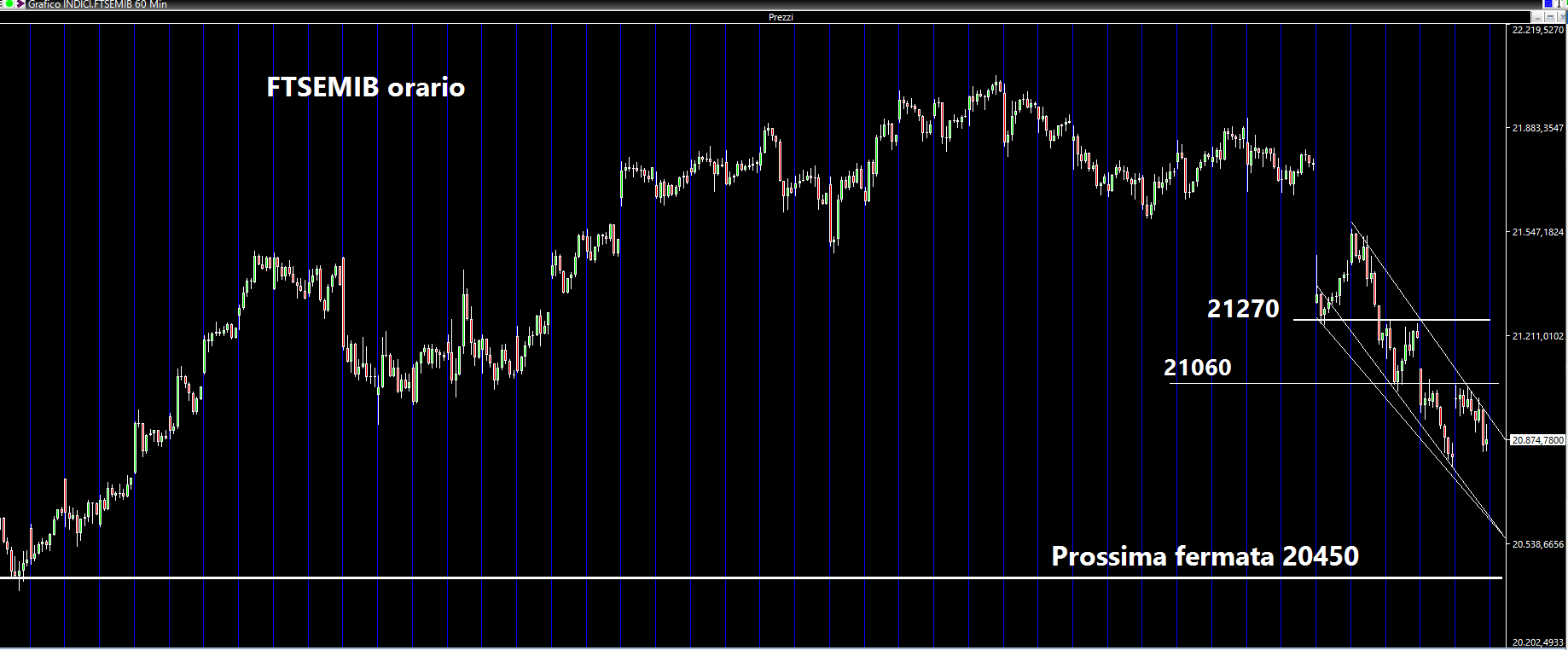Click the current price marker 20.874,7800
The image size is (1568, 650).
click(1537, 440)
